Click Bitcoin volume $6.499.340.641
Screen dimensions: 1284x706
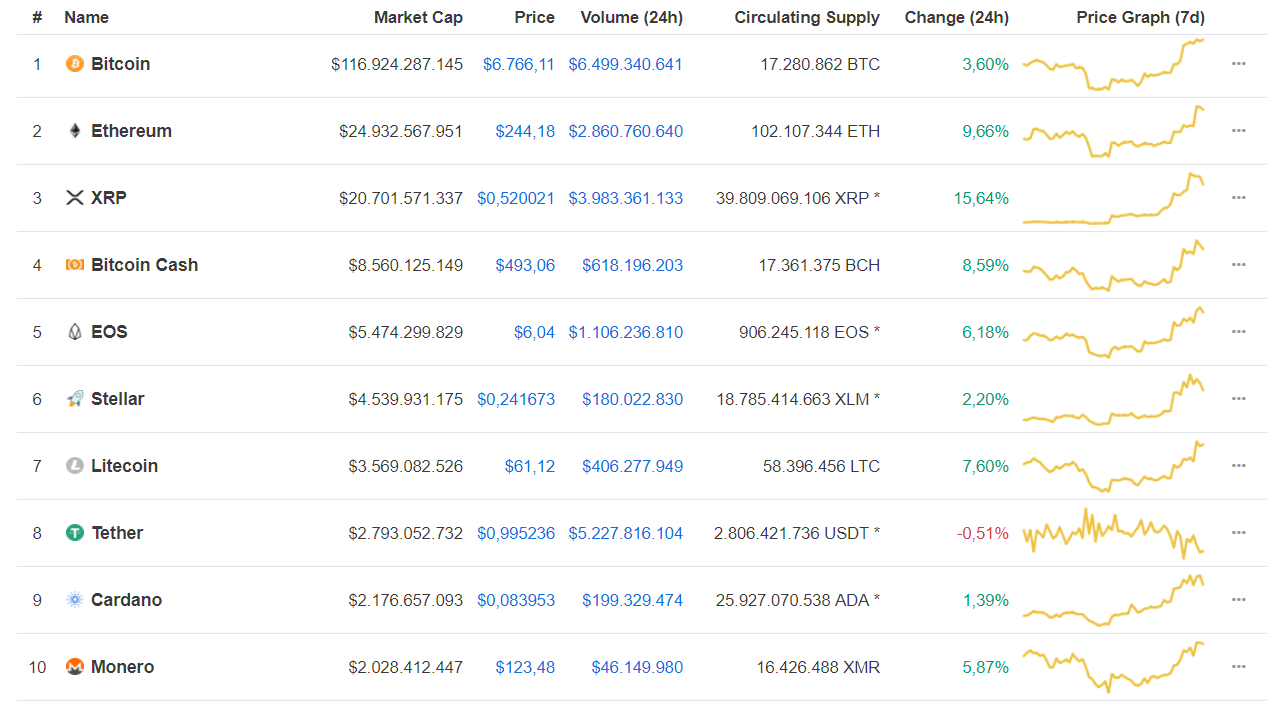coord(626,64)
